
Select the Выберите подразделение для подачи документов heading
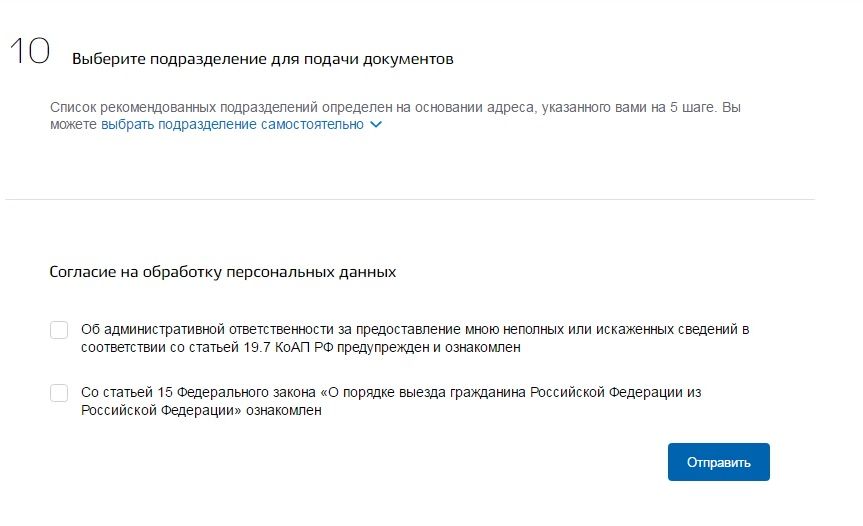[x=263, y=59]
